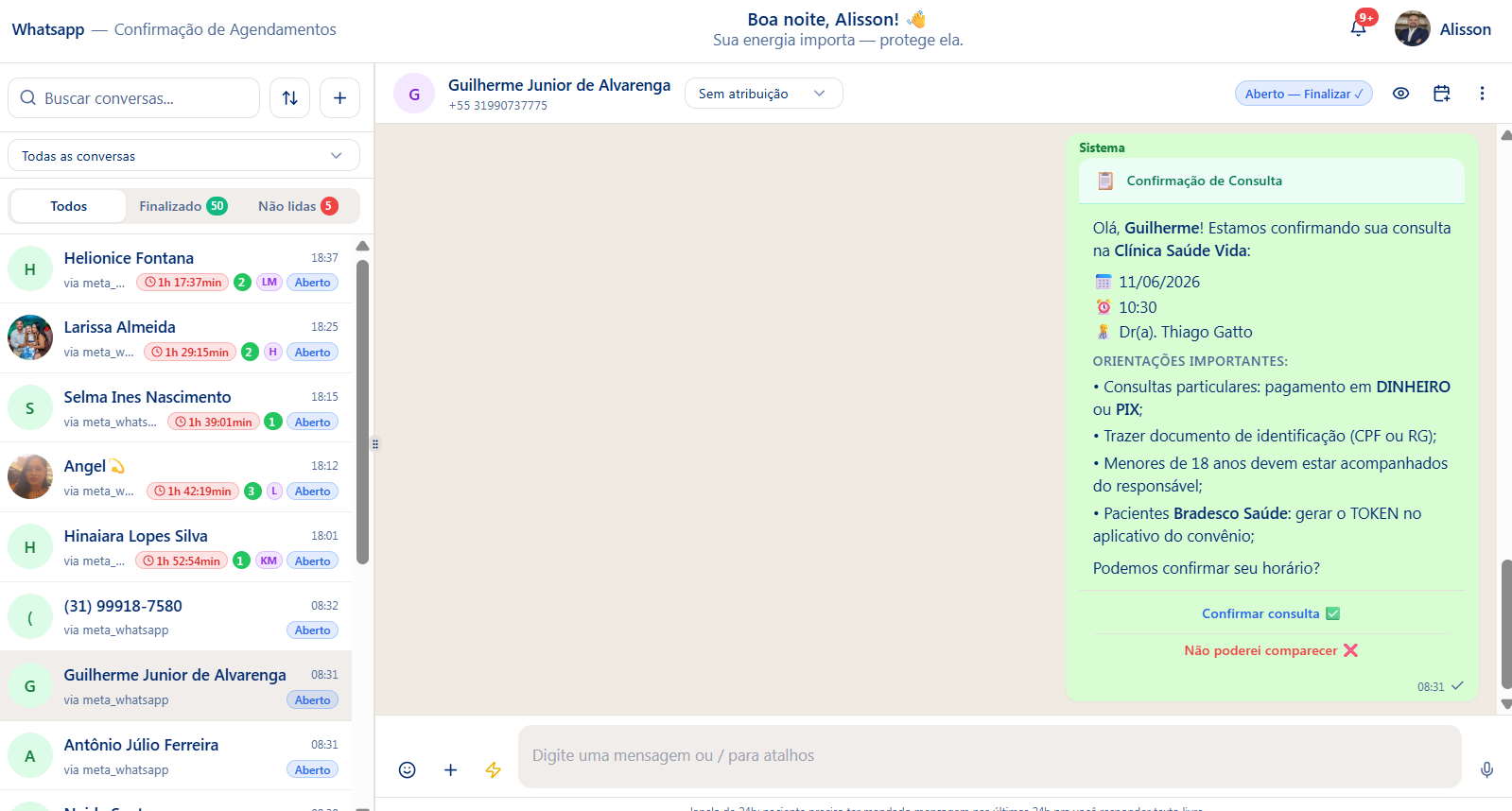Click the panel resize handle
The height and width of the screenshot is (811, 1512).
tap(374, 443)
